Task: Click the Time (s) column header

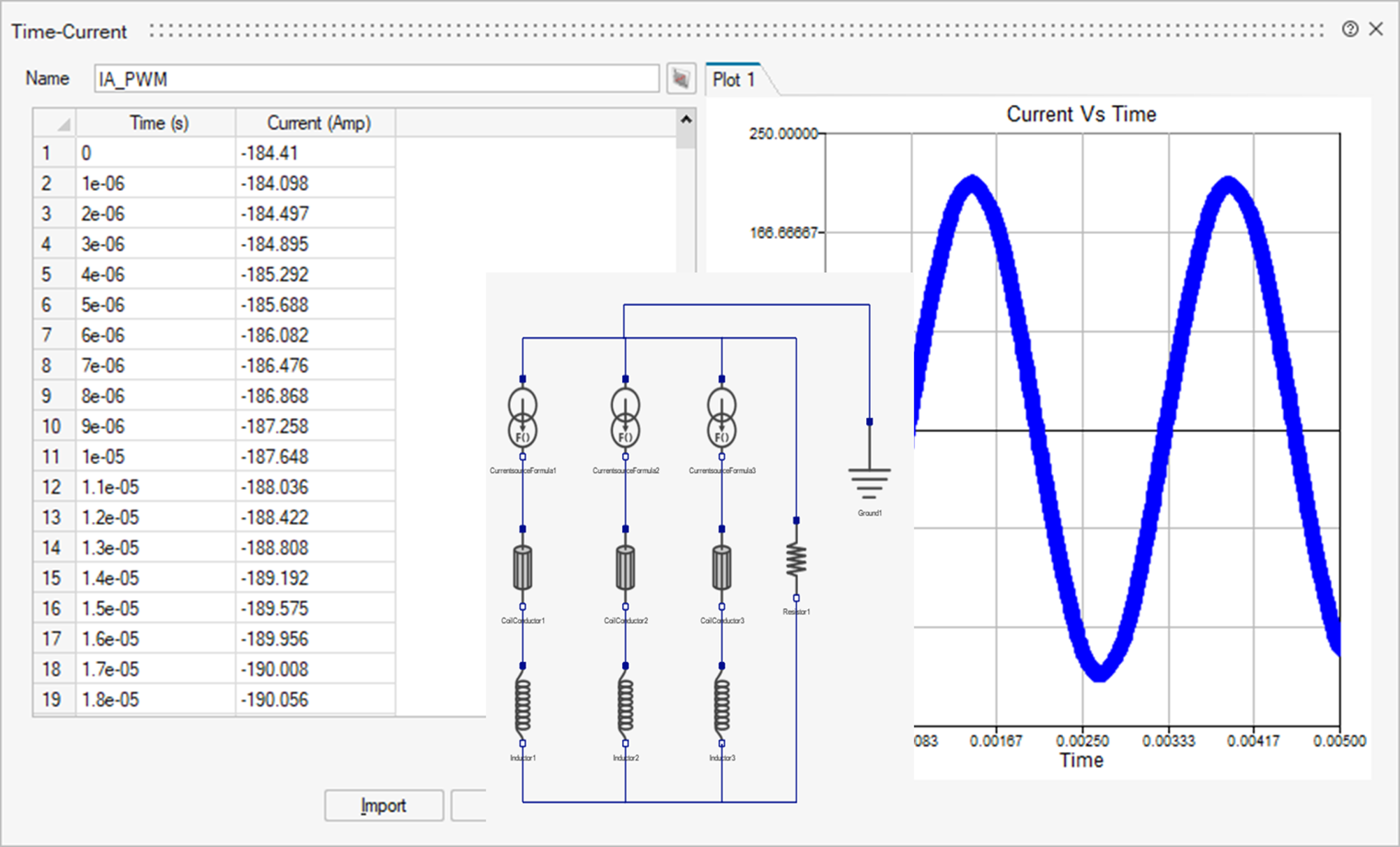Action: [158, 123]
